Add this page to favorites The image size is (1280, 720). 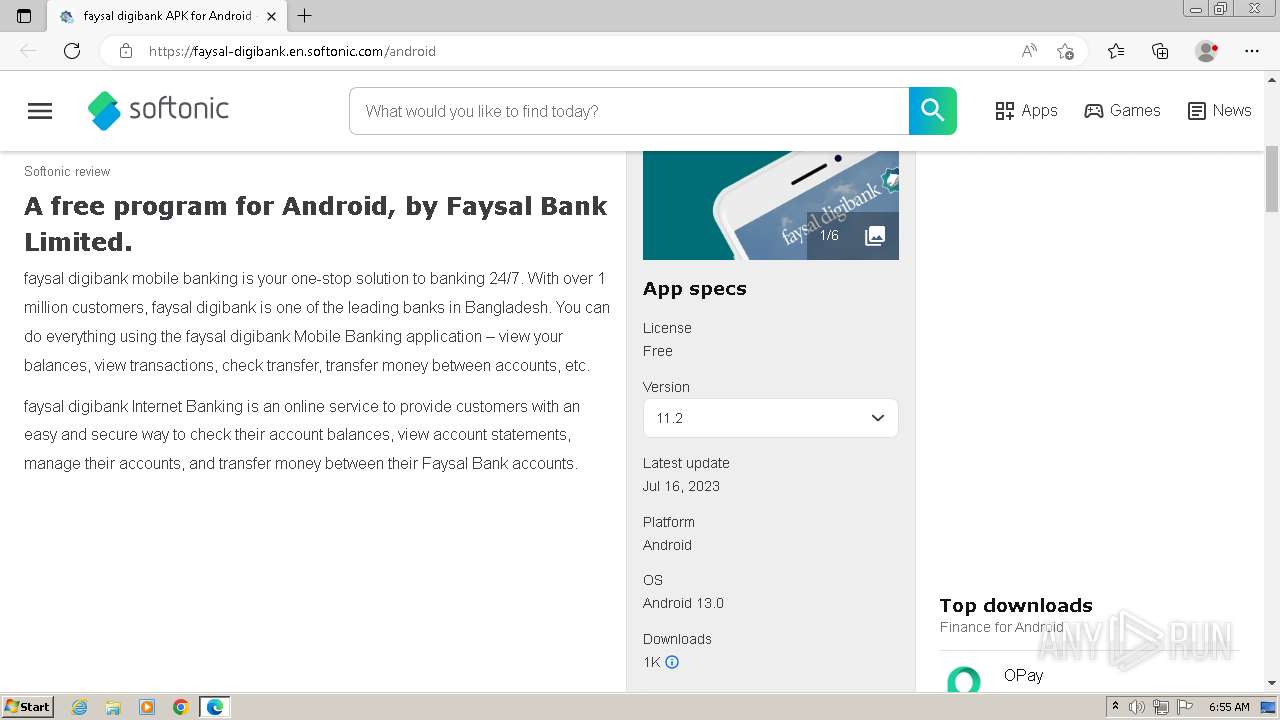(x=1065, y=51)
